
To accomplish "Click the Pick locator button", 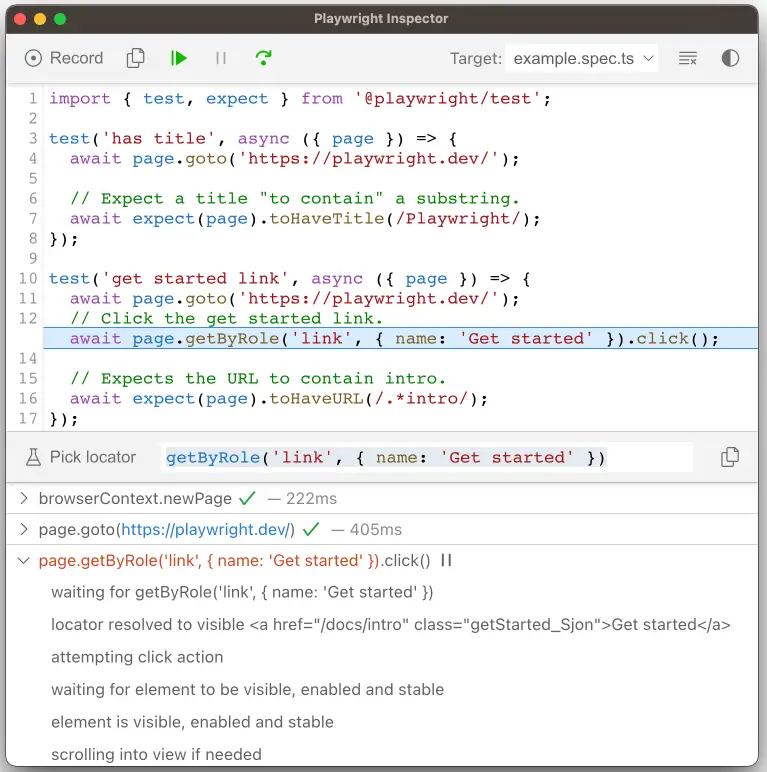I will (x=80, y=457).
